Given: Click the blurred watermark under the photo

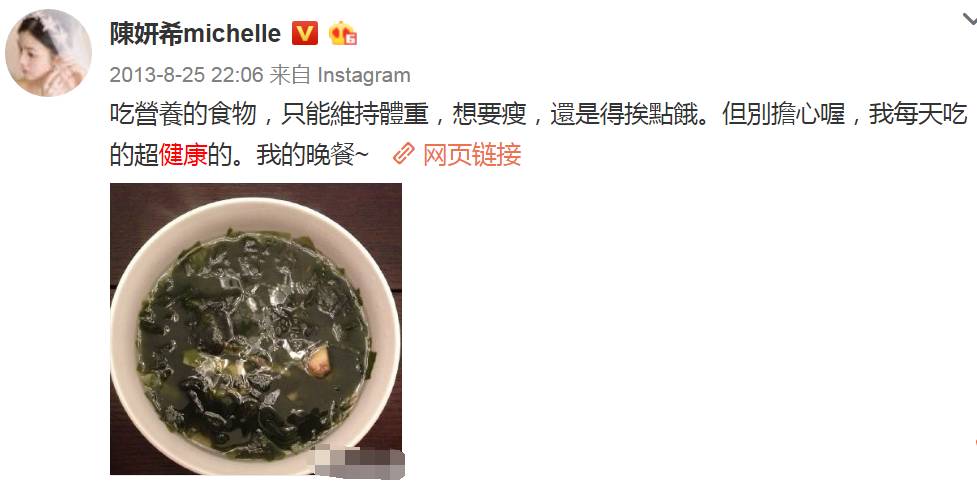Looking at the screenshot, I should click(360, 462).
